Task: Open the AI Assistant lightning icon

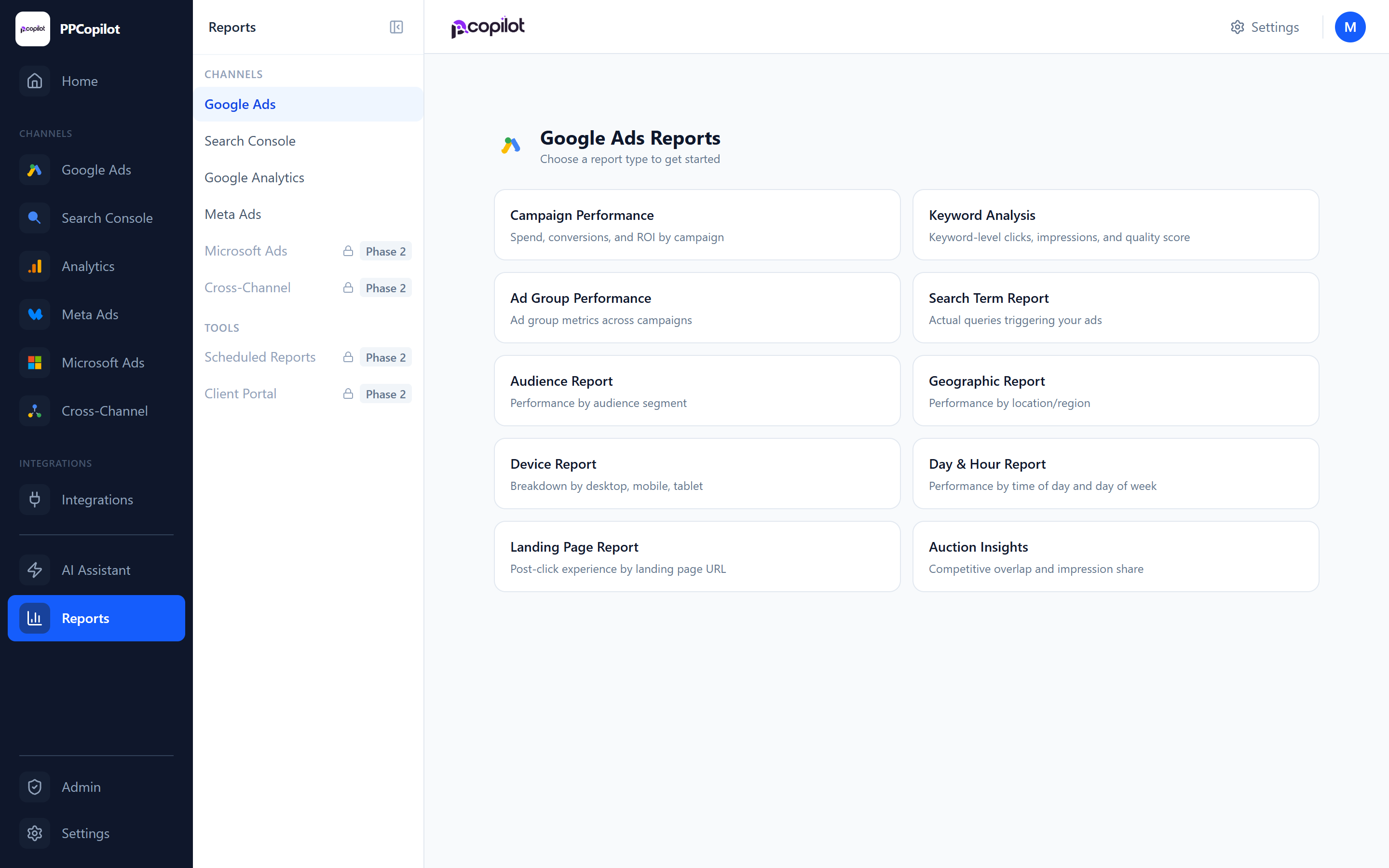Action: click(x=34, y=570)
